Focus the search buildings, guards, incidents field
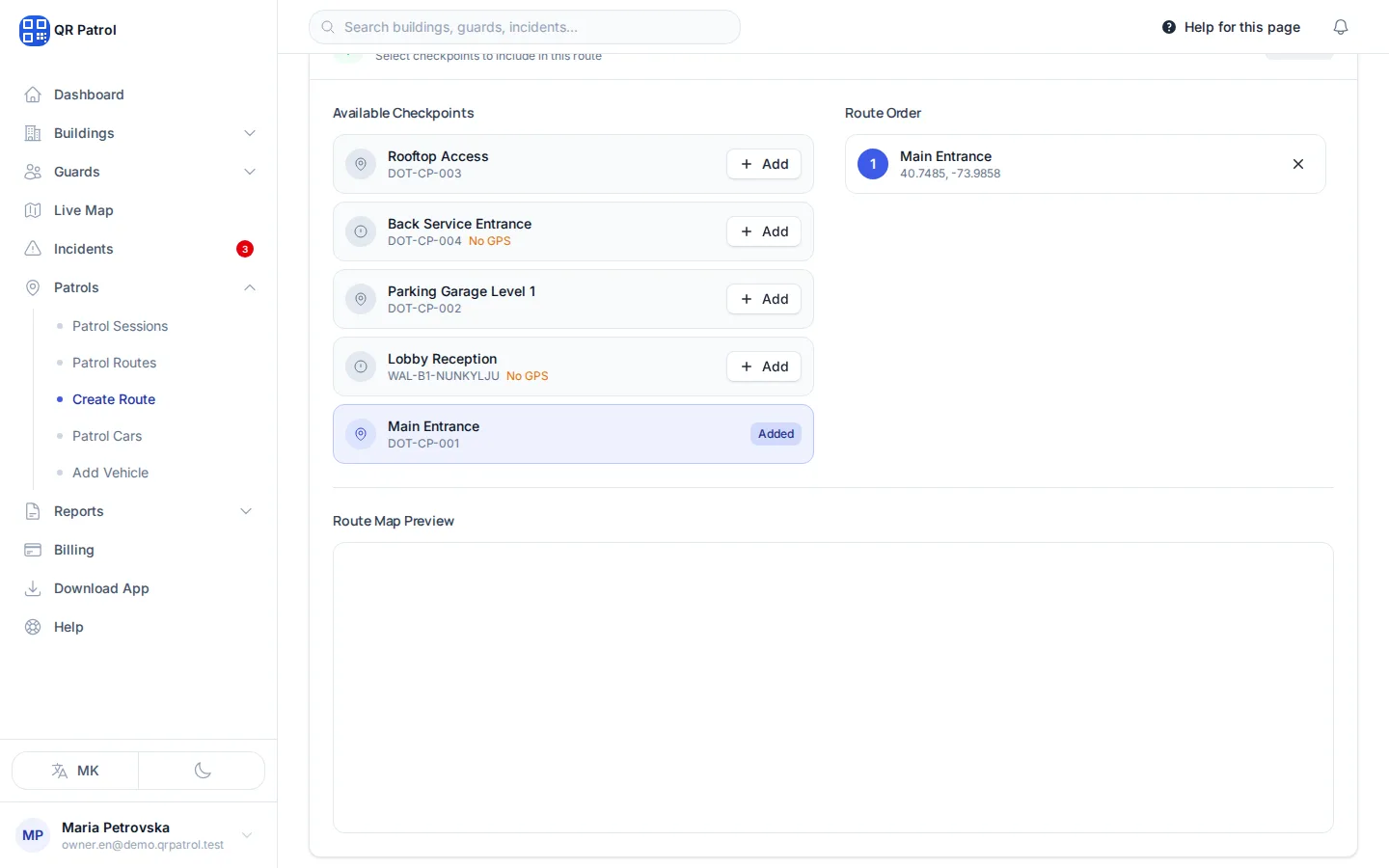This screenshot has height=868, width=1389. point(525,27)
